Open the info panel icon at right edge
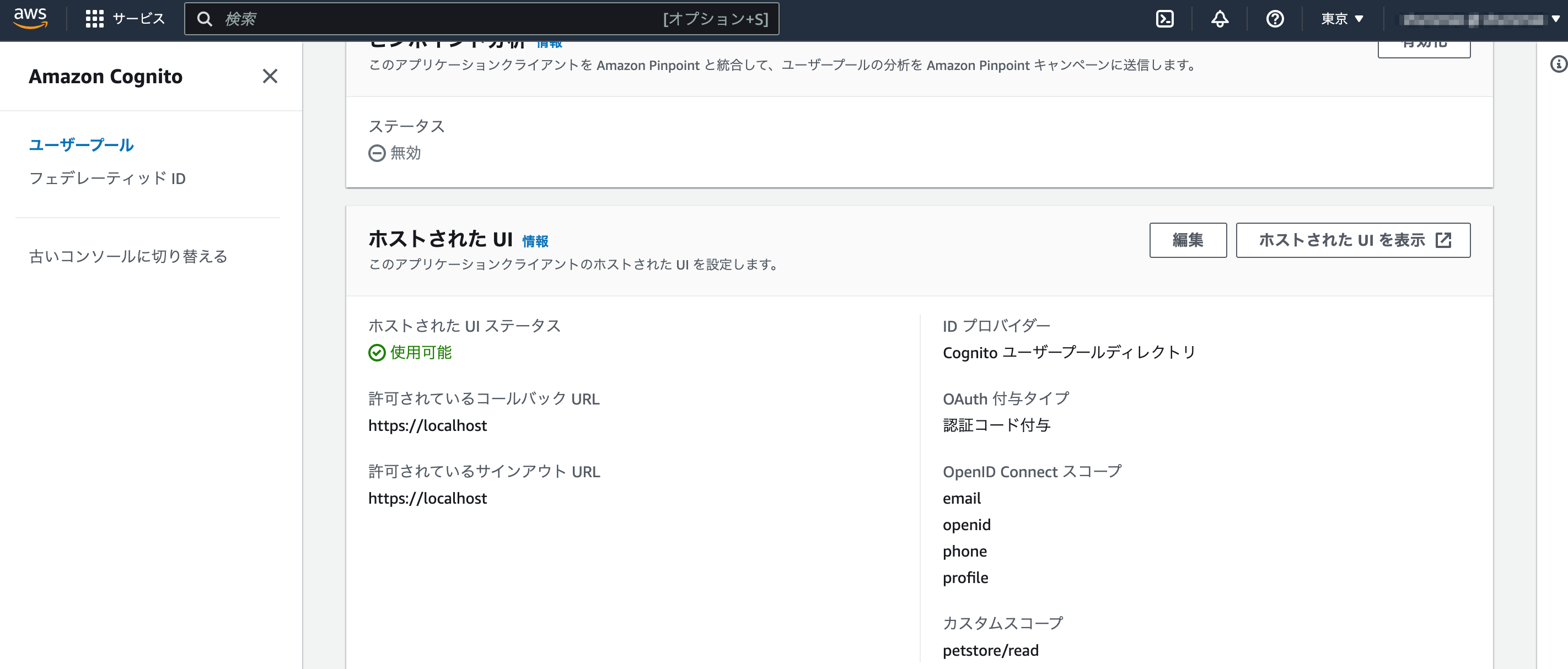The height and width of the screenshot is (669, 1568). [x=1558, y=64]
